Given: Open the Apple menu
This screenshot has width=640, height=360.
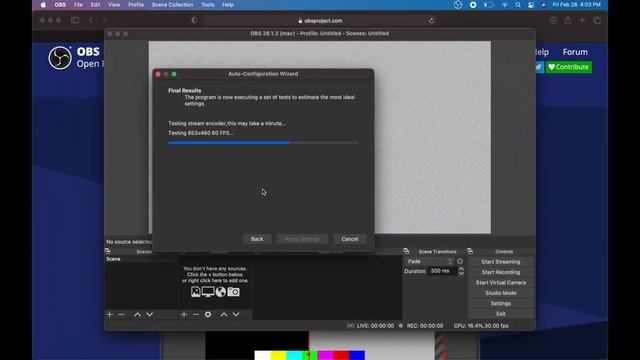Looking at the screenshot, I should coord(43,5).
